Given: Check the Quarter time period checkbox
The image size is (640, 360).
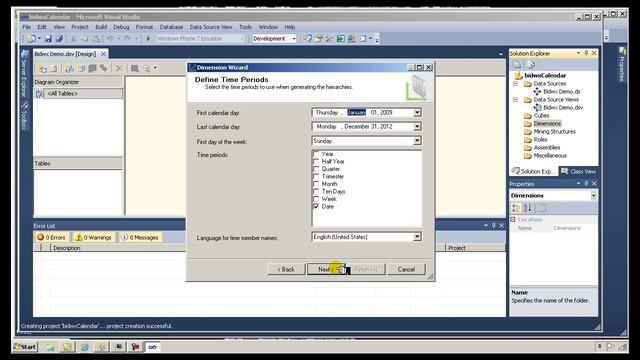Looking at the screenshot, I should [316, 169].
